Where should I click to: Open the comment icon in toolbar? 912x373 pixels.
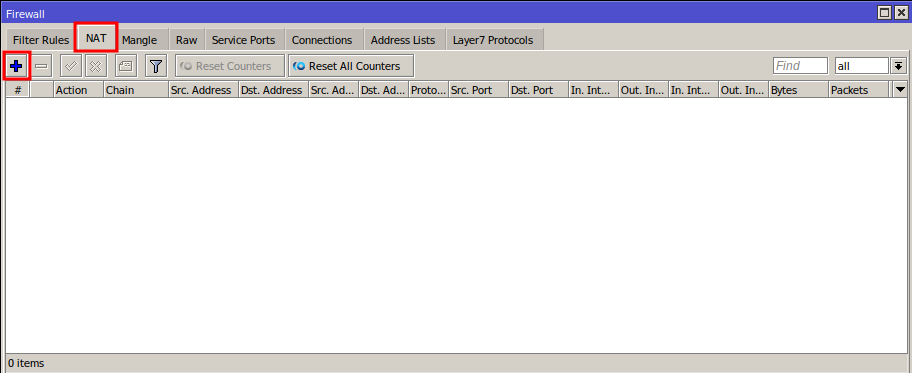(126, 66)
